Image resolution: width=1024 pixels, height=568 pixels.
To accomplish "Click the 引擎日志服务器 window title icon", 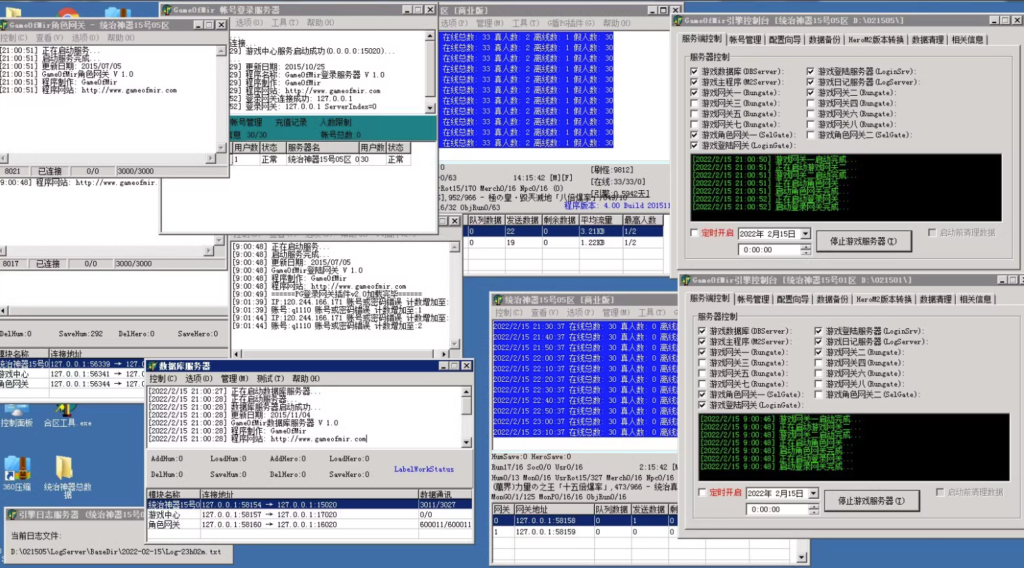I will [x=7, y=515].
